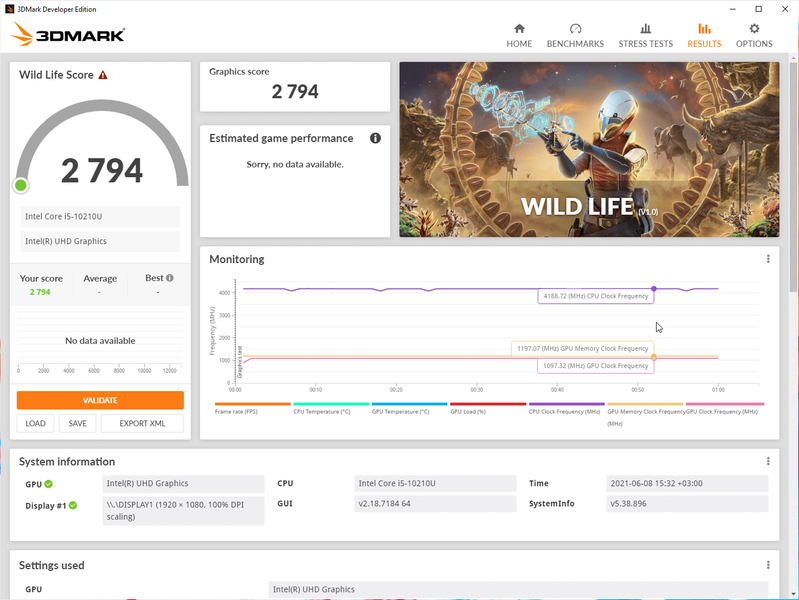The height and width of the screenshot is (600, 799).
Task: Click the 1097.32 MHz GPU clock tooltip
Action: coord(595,366)
